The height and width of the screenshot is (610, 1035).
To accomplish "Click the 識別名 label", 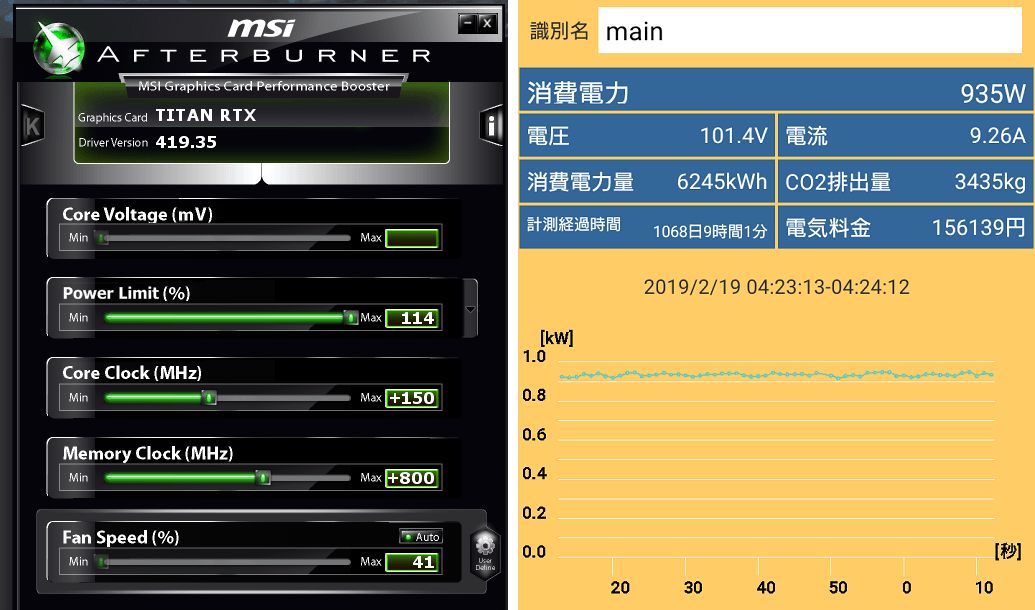I will [x=559, y=31].
